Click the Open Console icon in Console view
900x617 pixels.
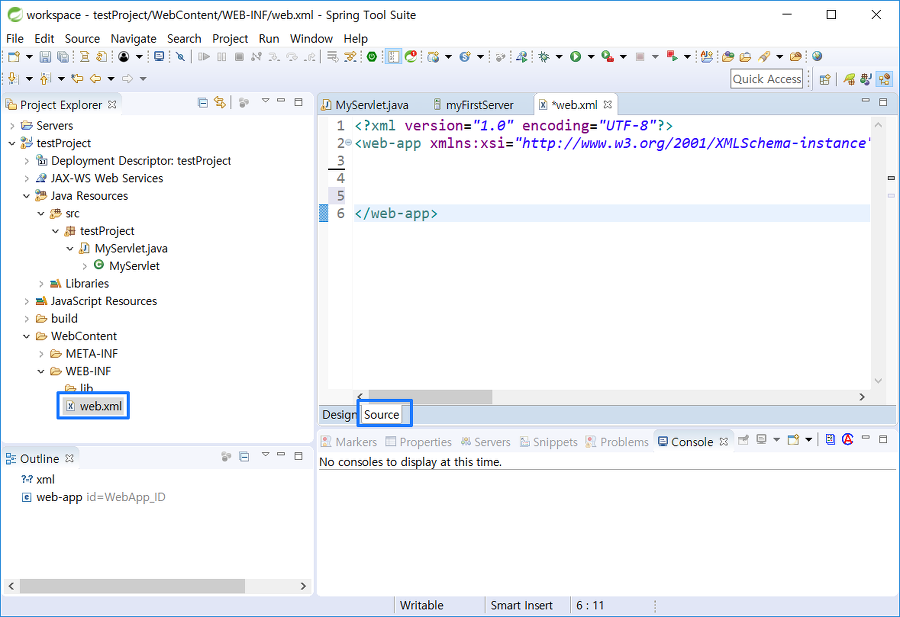[793, 440]
